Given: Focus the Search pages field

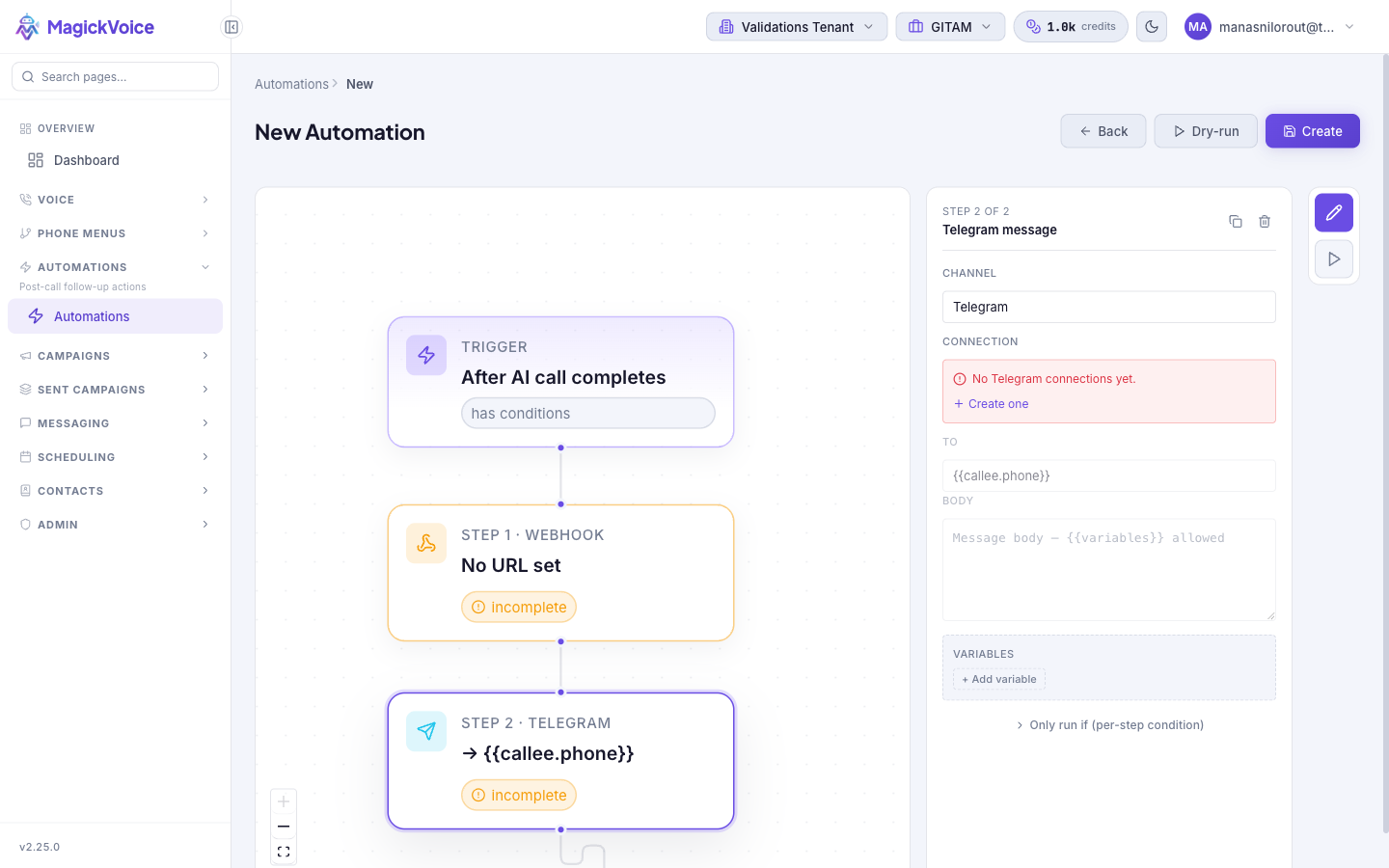Looking at the screenshot, I should [x=115, y=76].
